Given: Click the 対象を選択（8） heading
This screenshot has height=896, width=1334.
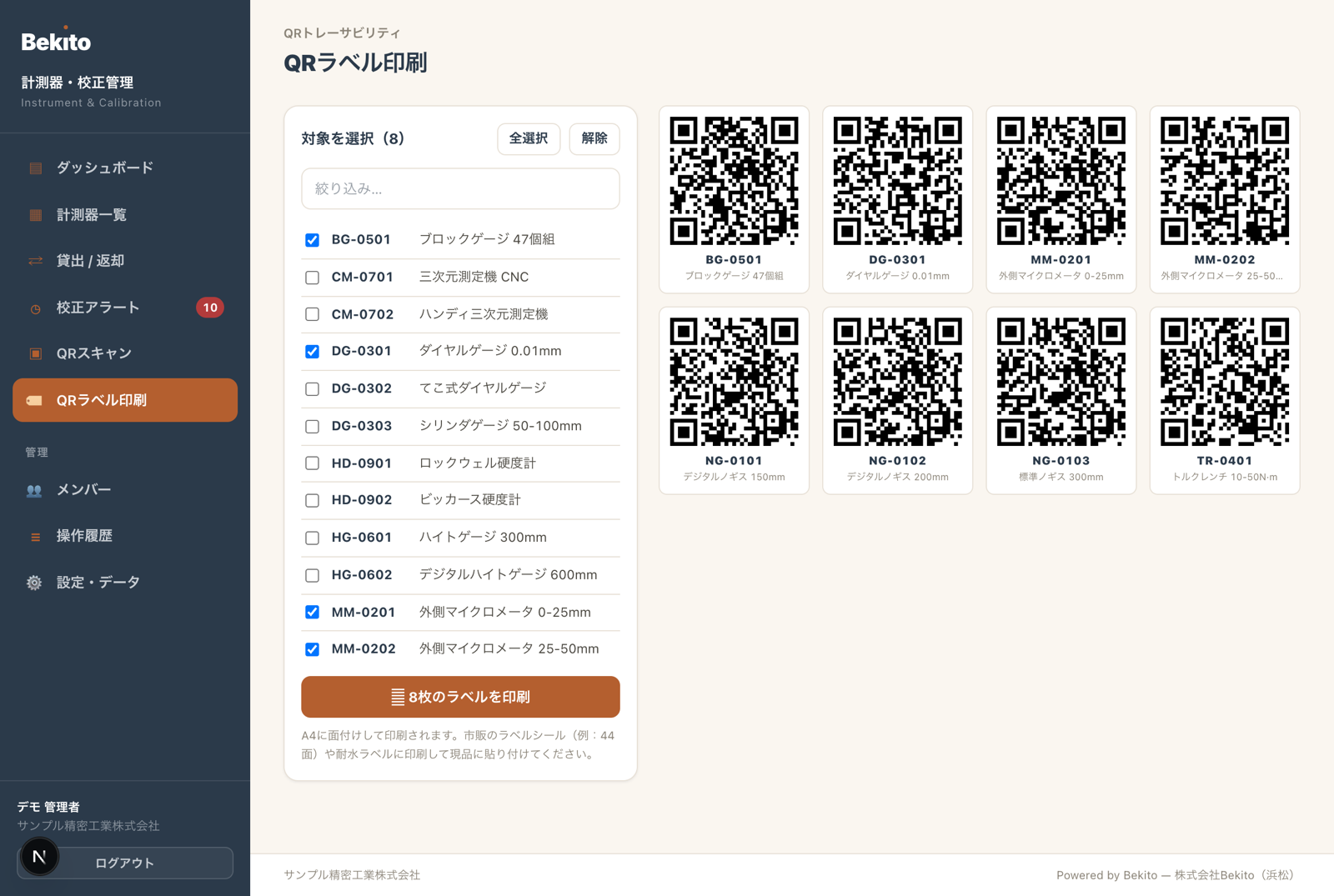Looking at the screenshot, I should tap(353, 138).
